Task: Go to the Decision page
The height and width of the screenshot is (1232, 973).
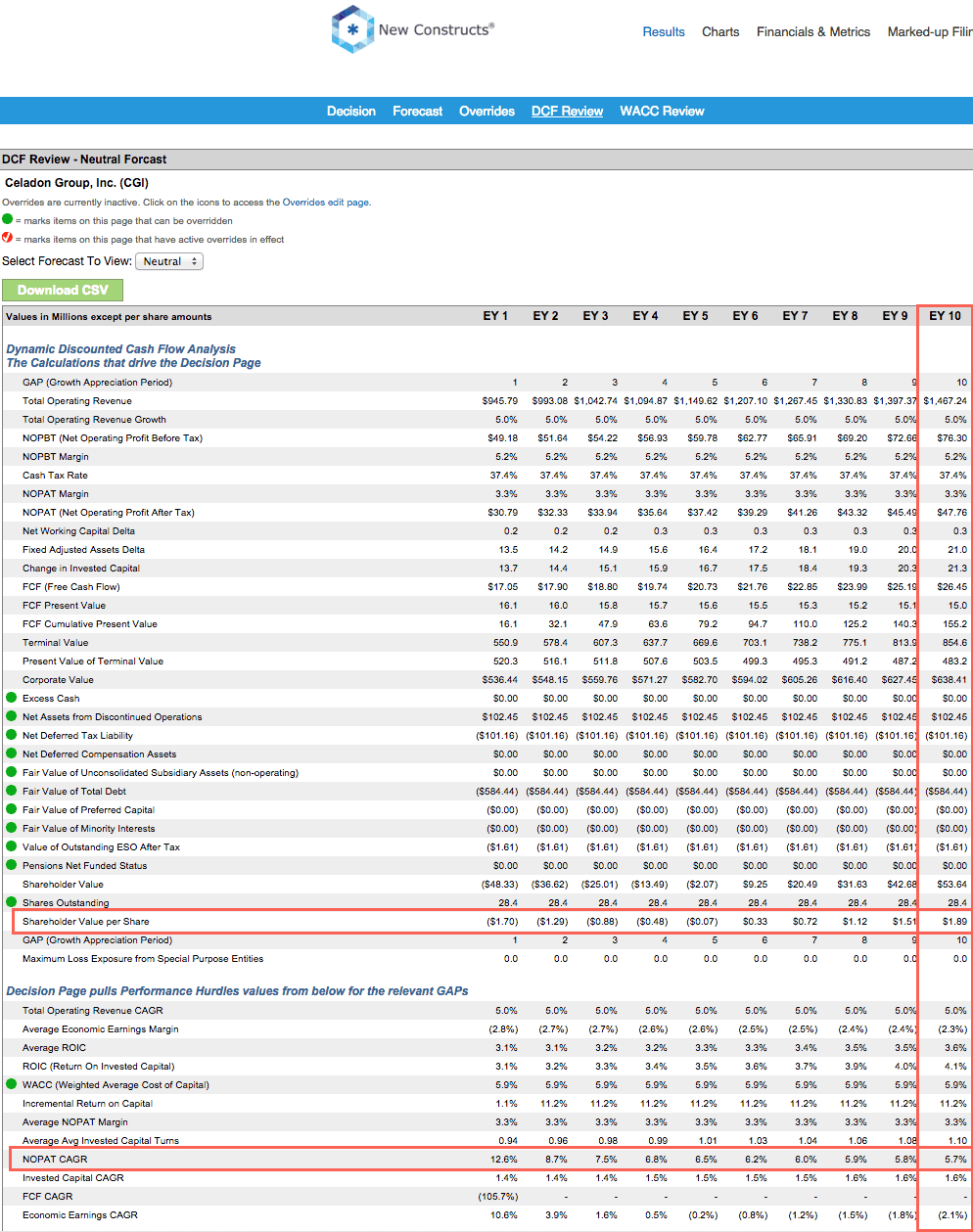Action: coord(351,112)
